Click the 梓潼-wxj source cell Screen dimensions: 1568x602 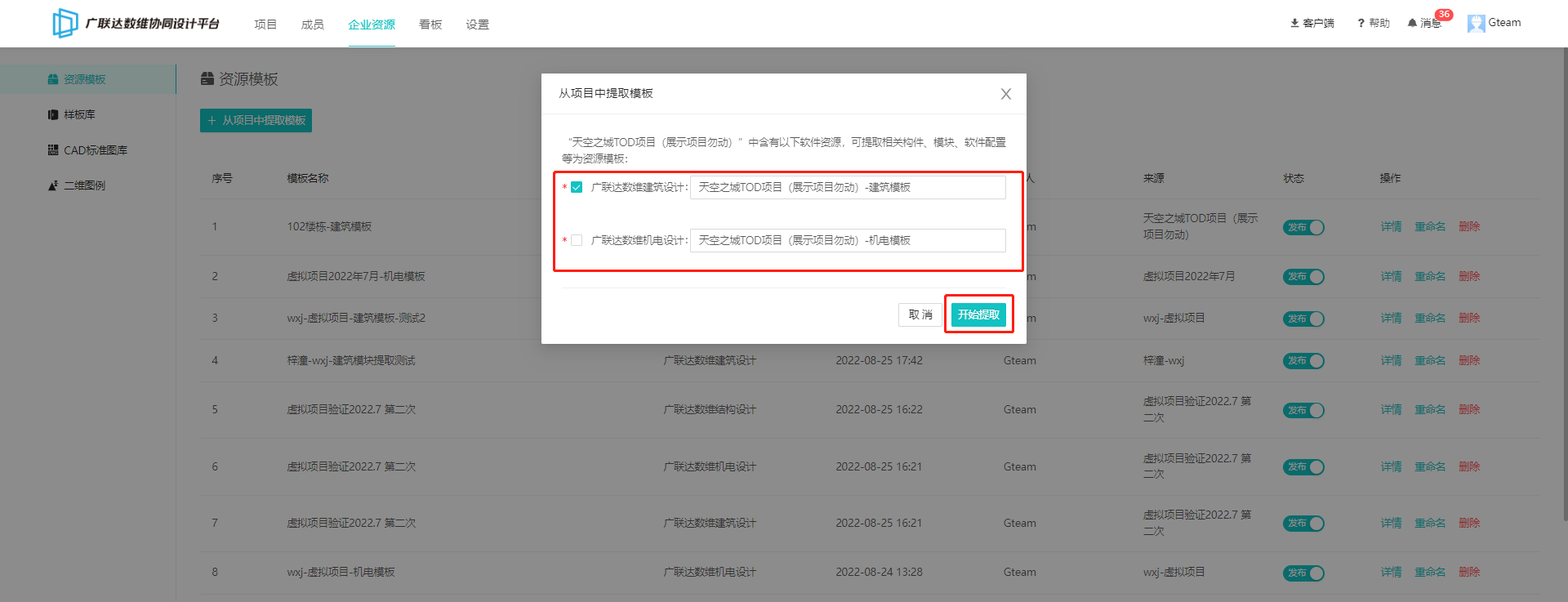(1164, 360)
